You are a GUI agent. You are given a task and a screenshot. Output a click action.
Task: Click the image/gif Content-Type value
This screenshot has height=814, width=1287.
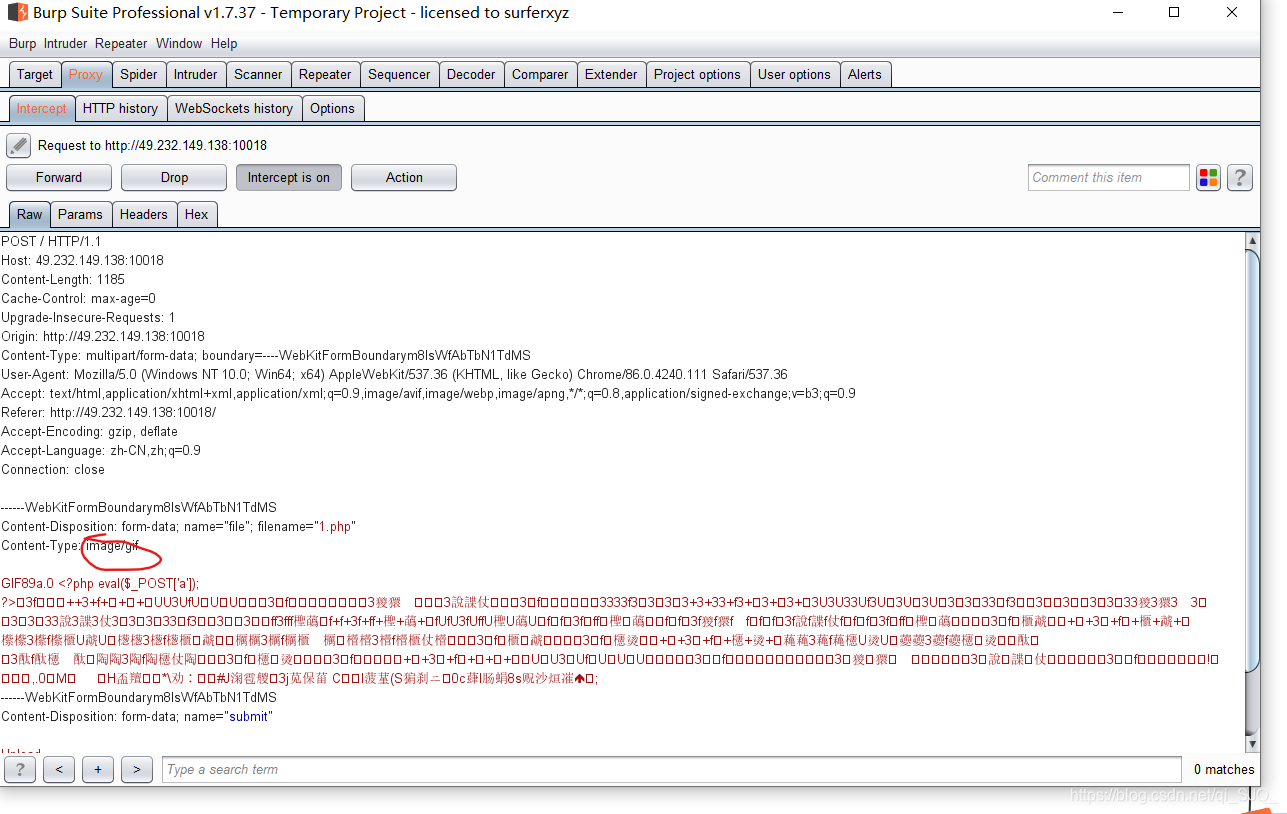pyautogui.click(x=111, y=545)
